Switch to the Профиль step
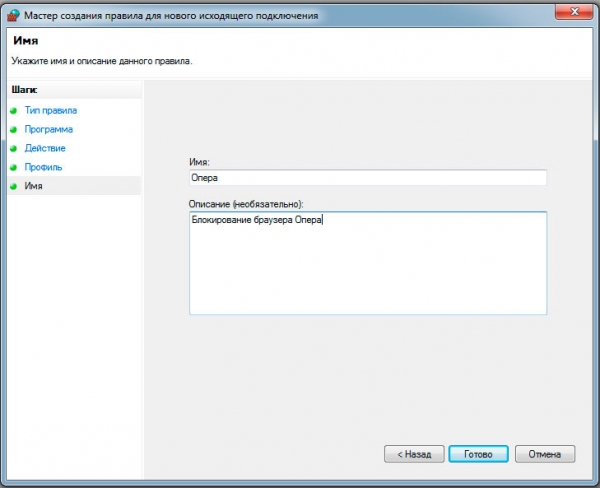Image resolution: width=600 pixels, height=488 pixels. (43, 167)
